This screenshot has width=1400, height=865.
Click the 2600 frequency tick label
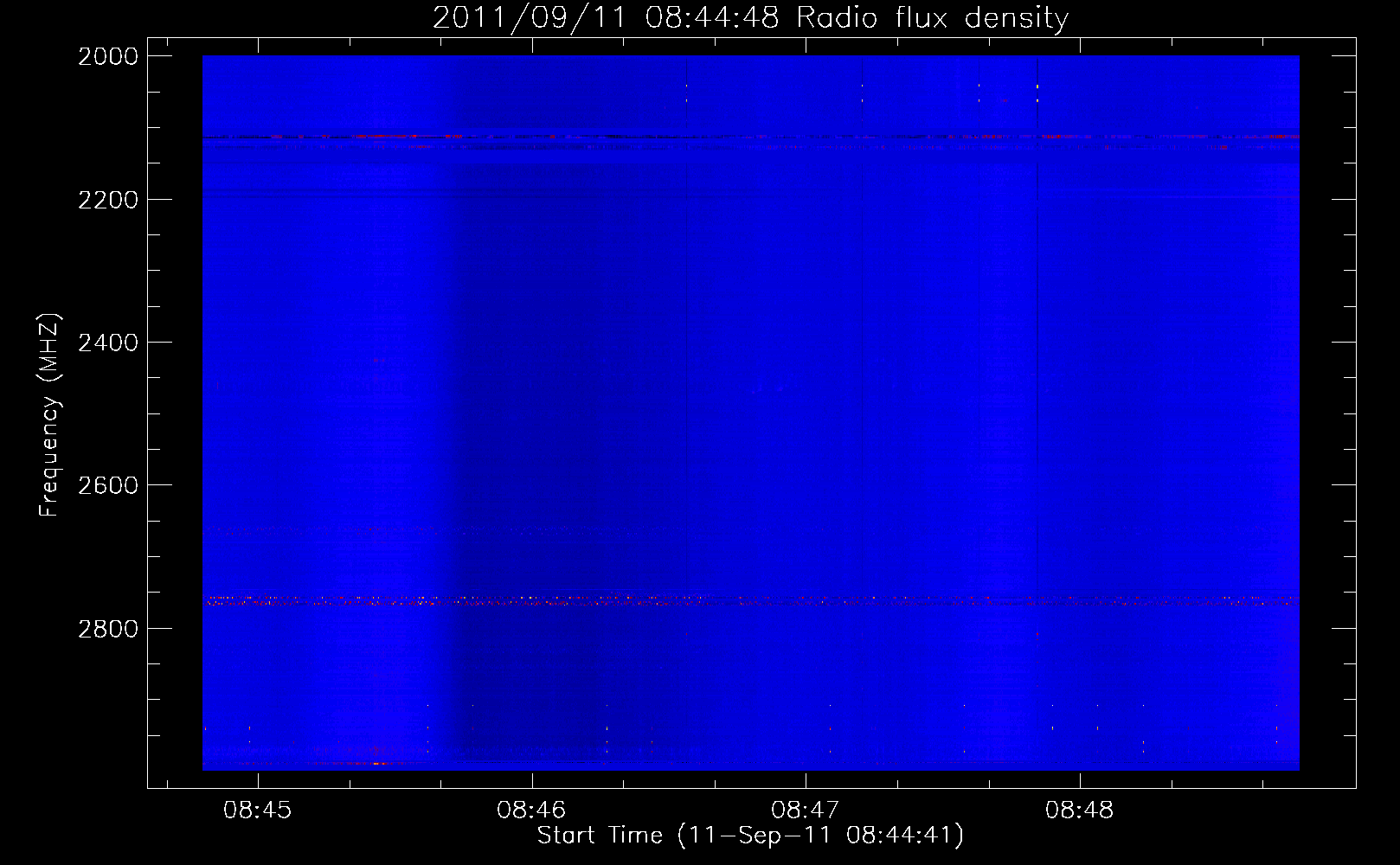pyautogui.click(x=108, y=485)
